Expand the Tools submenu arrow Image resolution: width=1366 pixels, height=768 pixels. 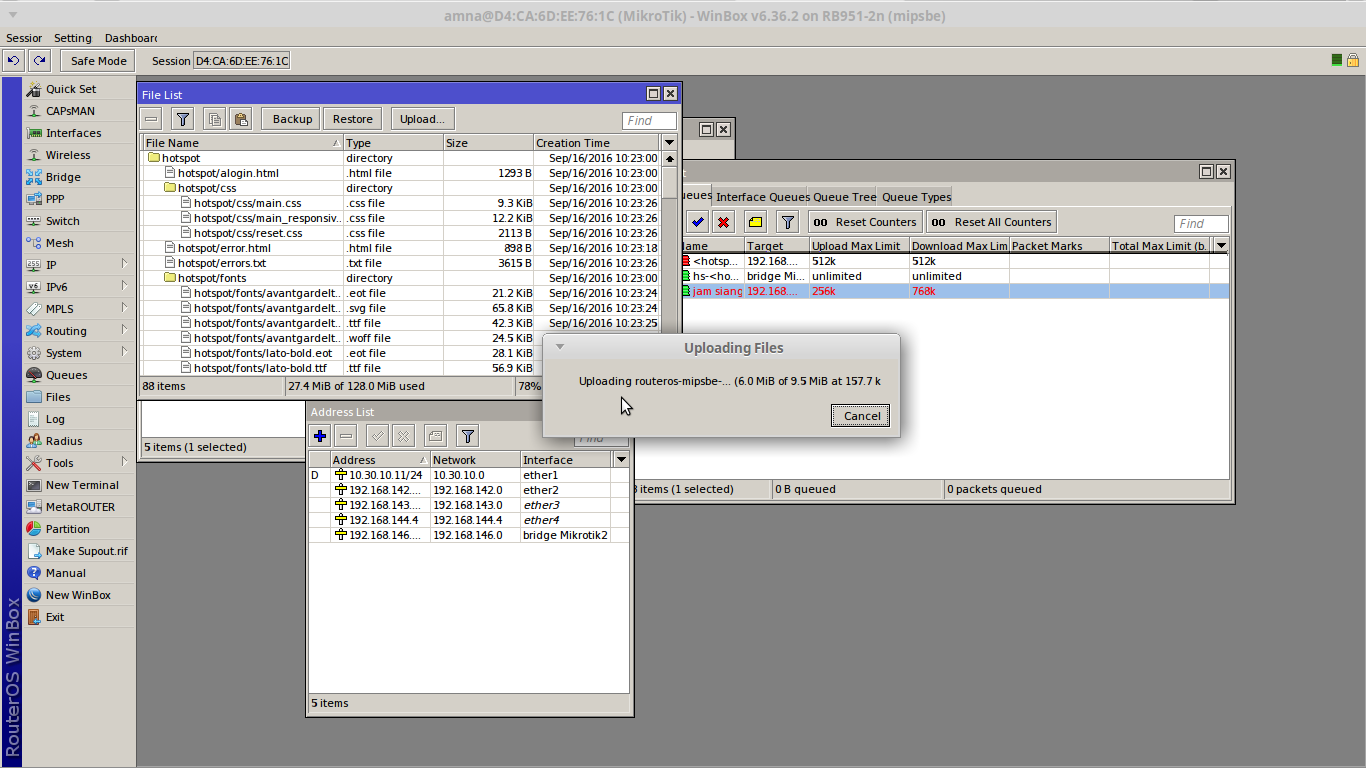click(124, 462)
